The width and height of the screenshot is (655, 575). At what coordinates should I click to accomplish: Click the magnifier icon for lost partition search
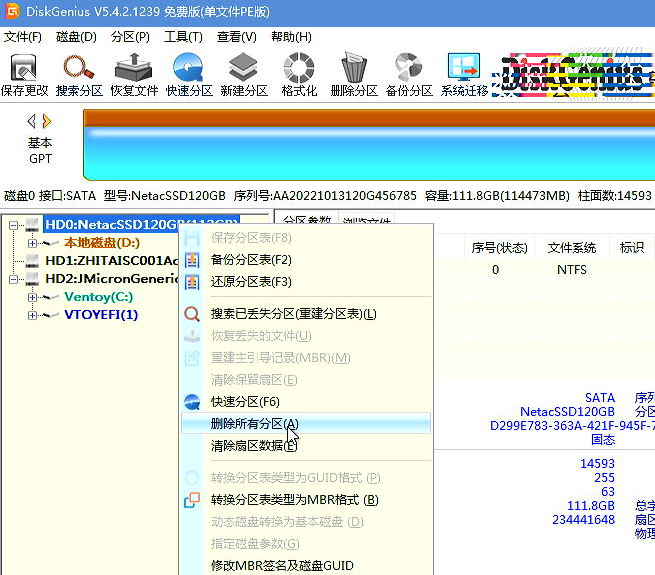click(x=192, y=314)
